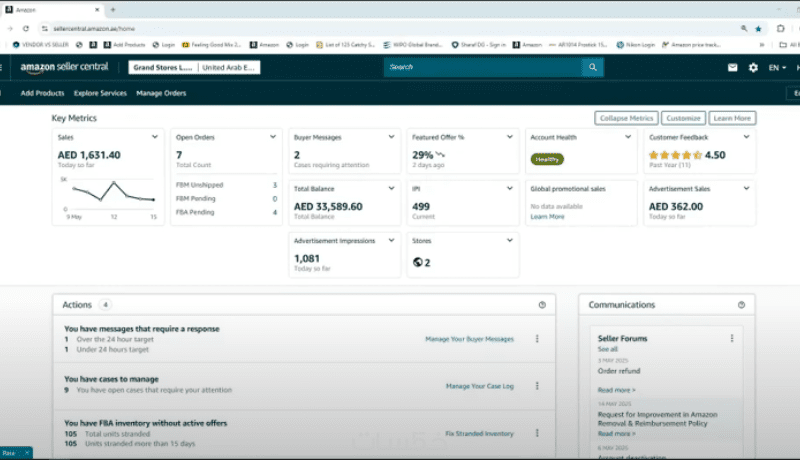Click Read more under Removal & Reimbursement Policy
The height and width of the screenshot is (460, 800).
(x=616, y=434)
